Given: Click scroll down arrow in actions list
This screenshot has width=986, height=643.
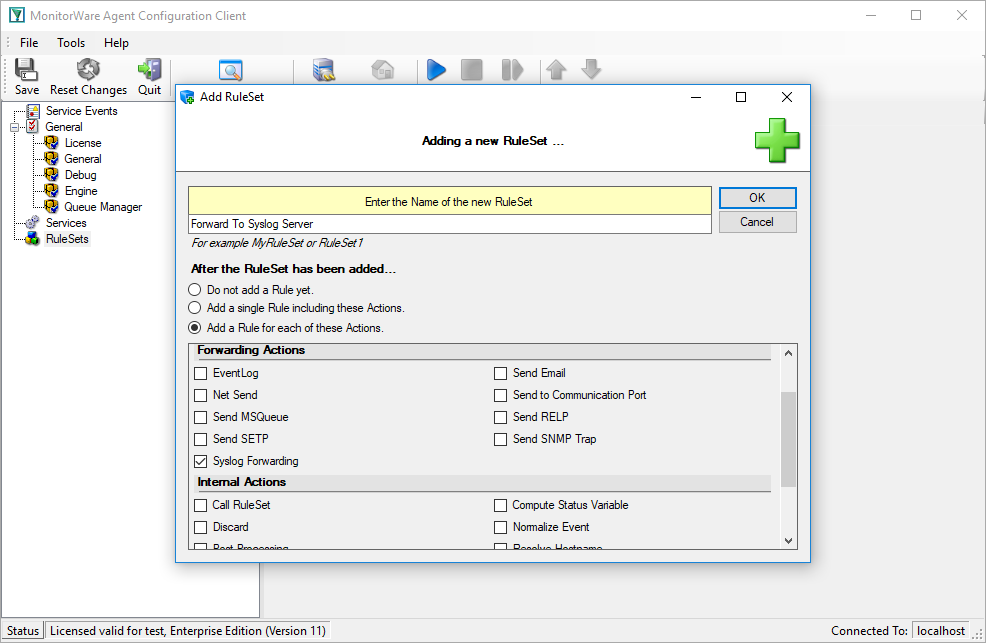Looking at the screenshot, I should 789,541.
